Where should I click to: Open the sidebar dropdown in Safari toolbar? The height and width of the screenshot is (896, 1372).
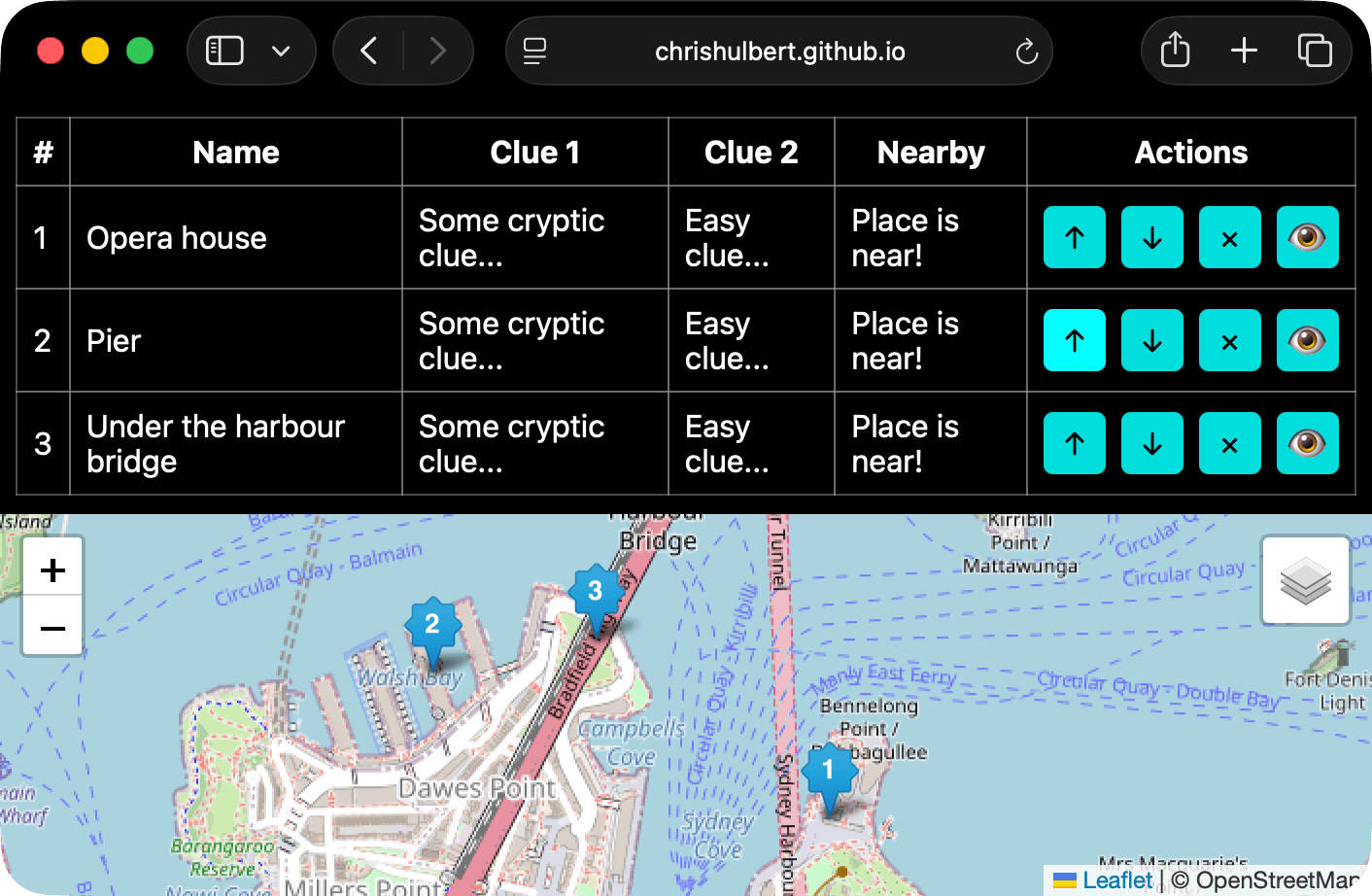coord(281,51)
